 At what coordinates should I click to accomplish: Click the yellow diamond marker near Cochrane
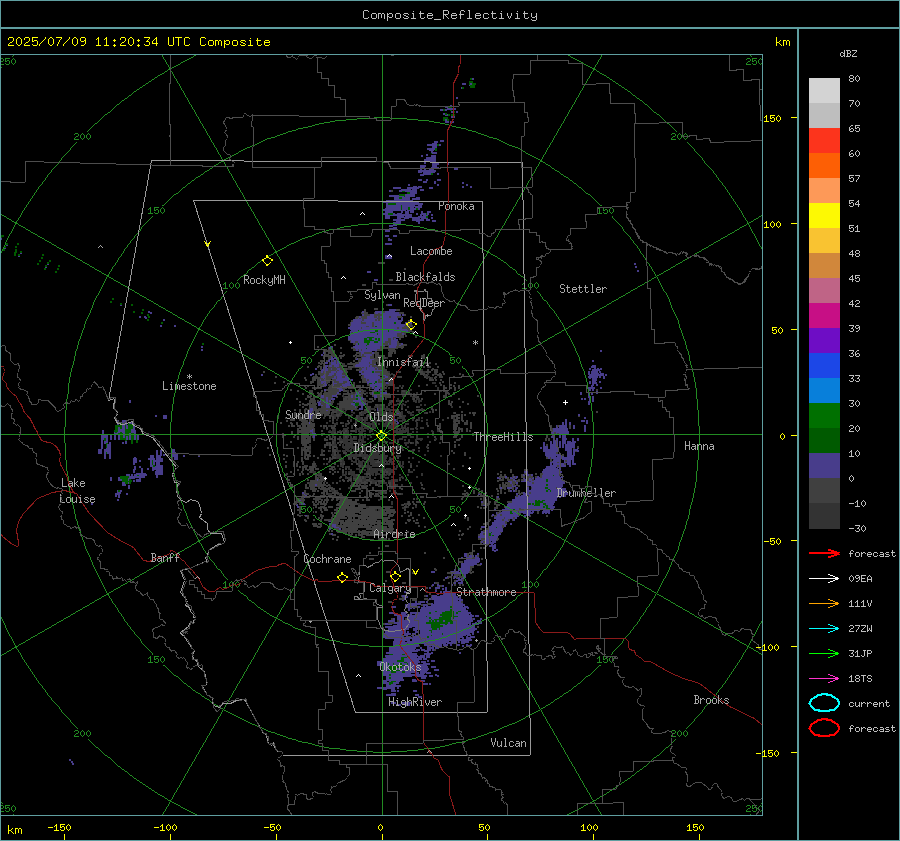pyautogui.click(x=342, y=577)
